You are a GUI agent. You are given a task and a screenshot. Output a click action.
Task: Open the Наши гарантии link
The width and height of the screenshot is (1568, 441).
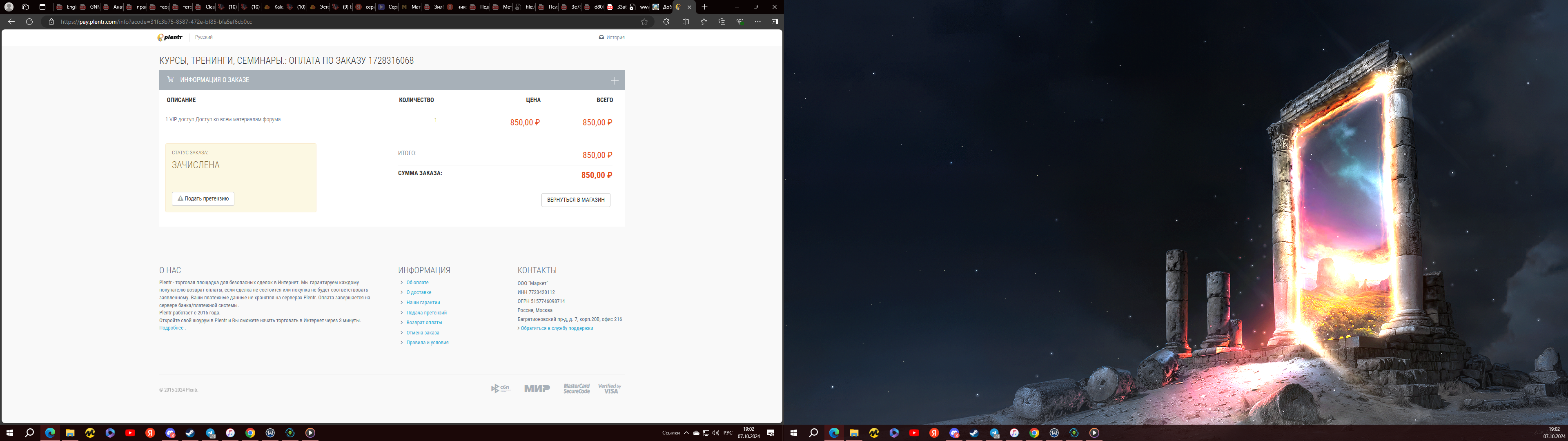tap(423, 303)
